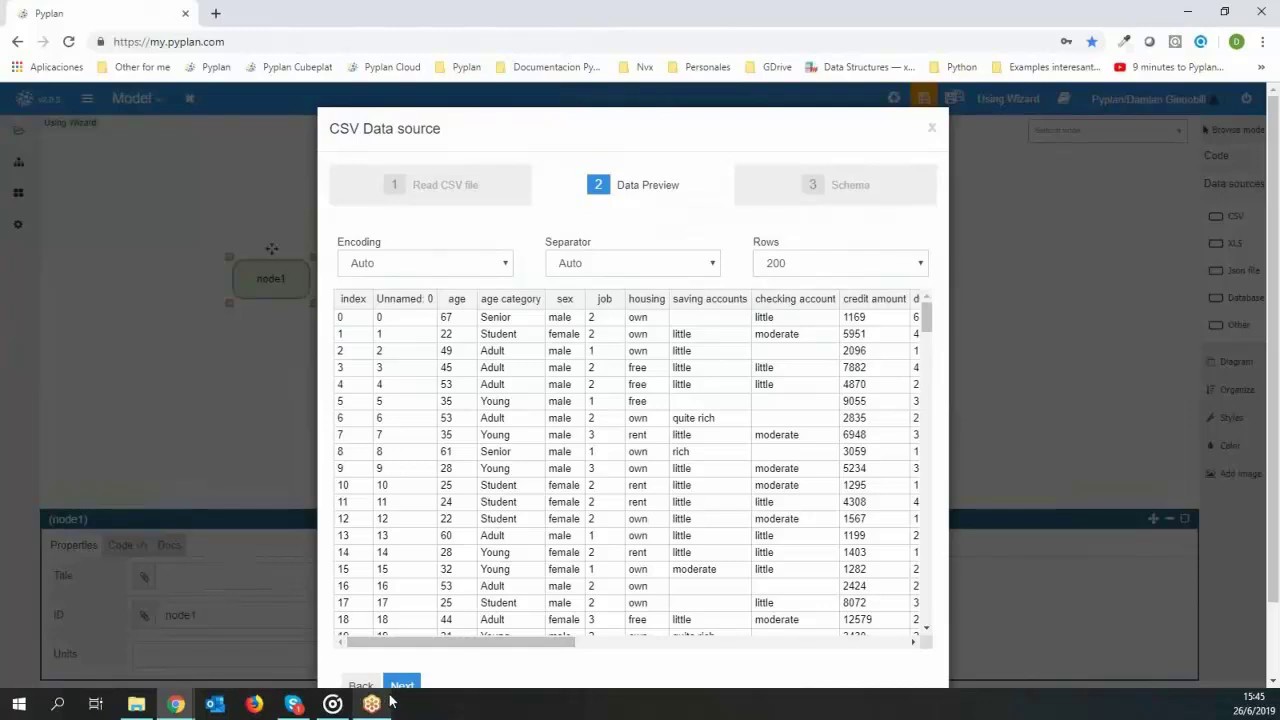This screenshot has height=720, width=1280.
Task: Open the '9 minutes to Pyplan' YouTube bookmark
Action: point(1168,67)
